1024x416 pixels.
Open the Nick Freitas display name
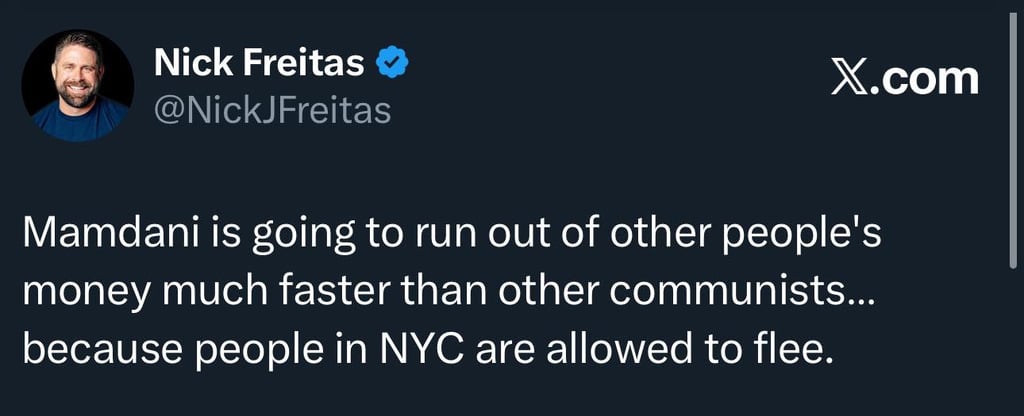(x=259, y=64)
